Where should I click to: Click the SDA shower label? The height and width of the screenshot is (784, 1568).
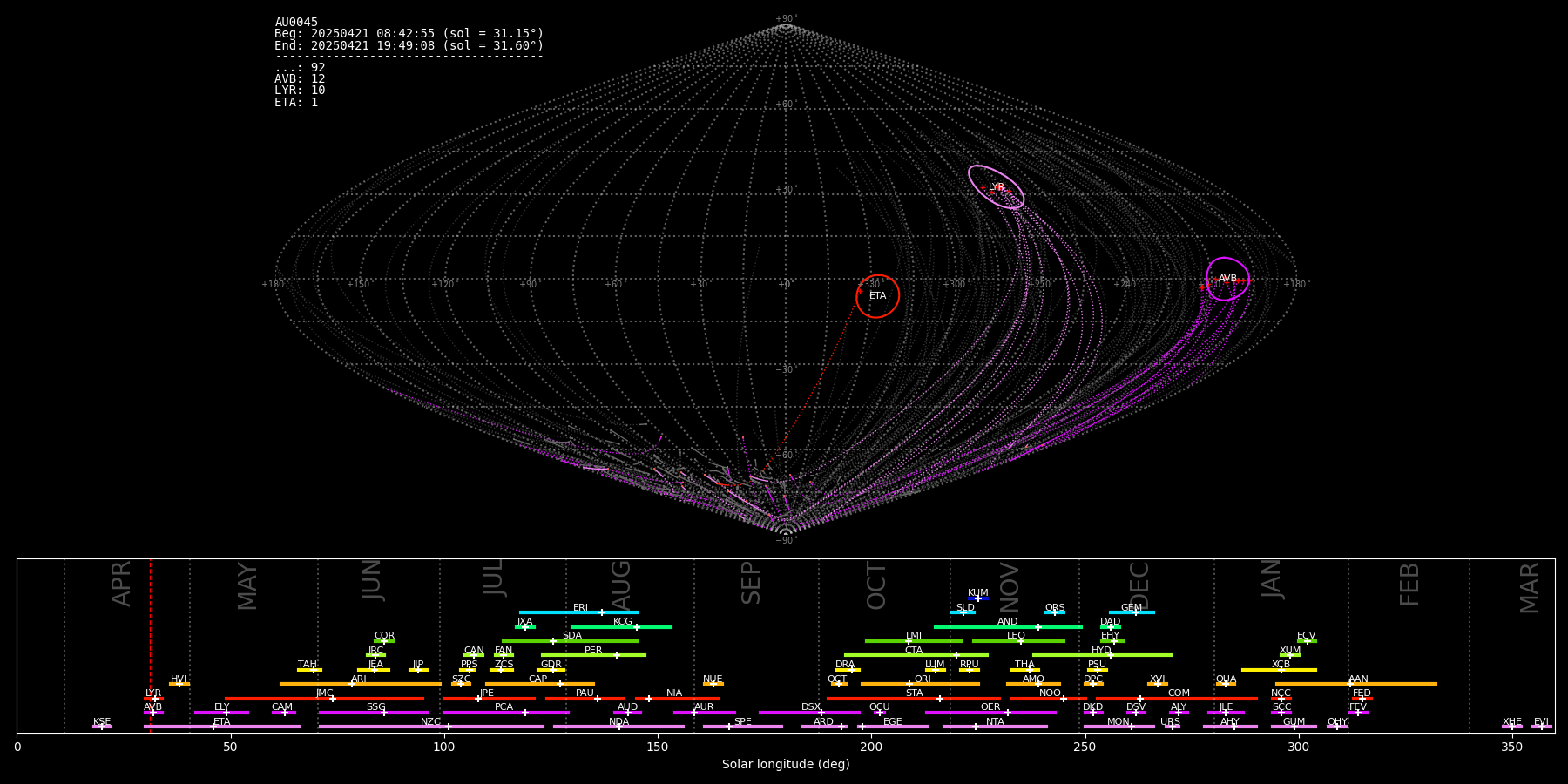[x=571, y=636]
